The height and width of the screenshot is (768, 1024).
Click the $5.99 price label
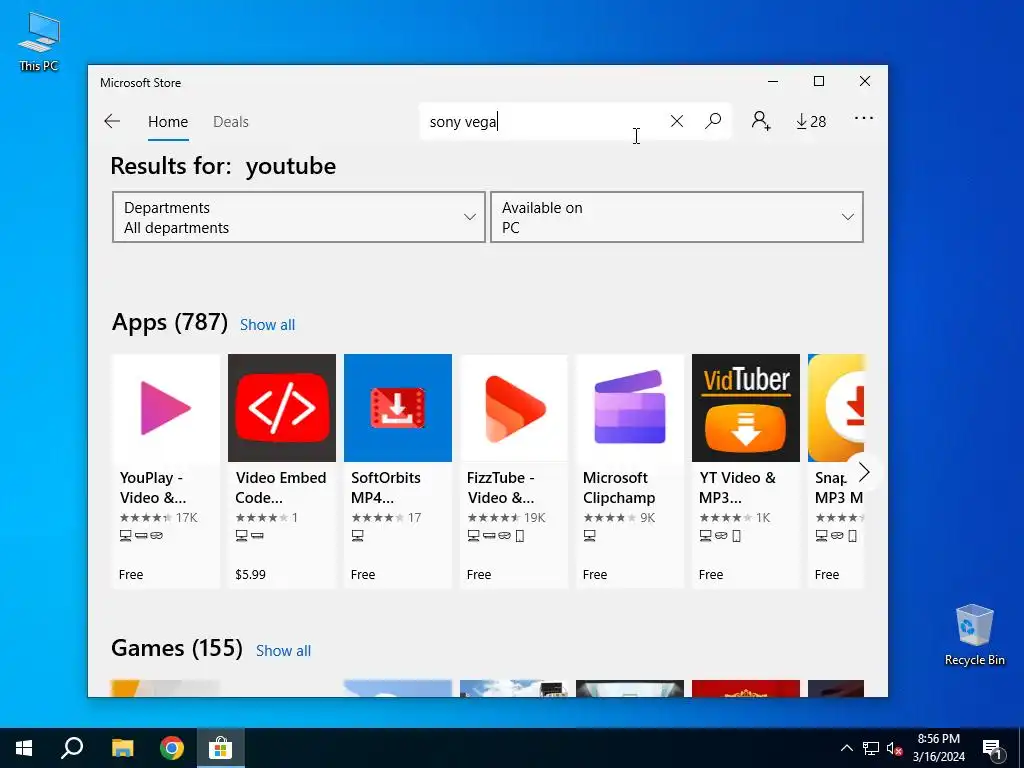pos(250,575)
